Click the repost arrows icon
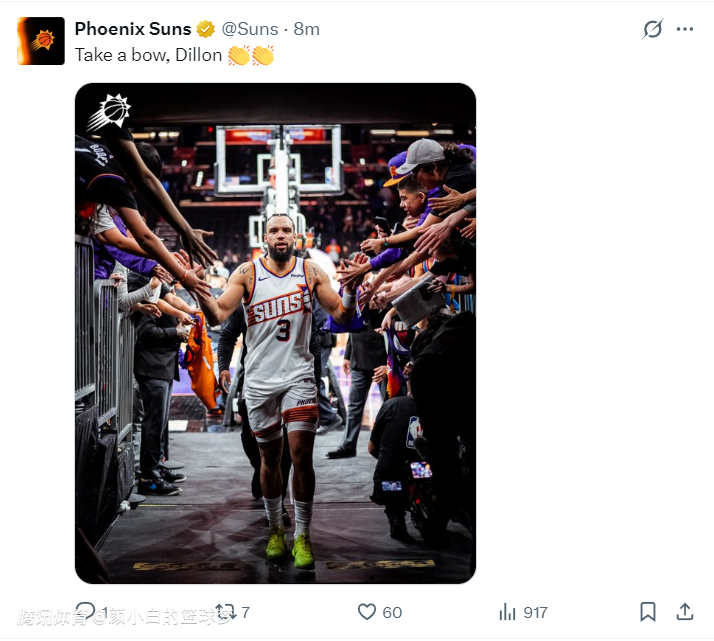The image size is (714, 641). [226, 612]
